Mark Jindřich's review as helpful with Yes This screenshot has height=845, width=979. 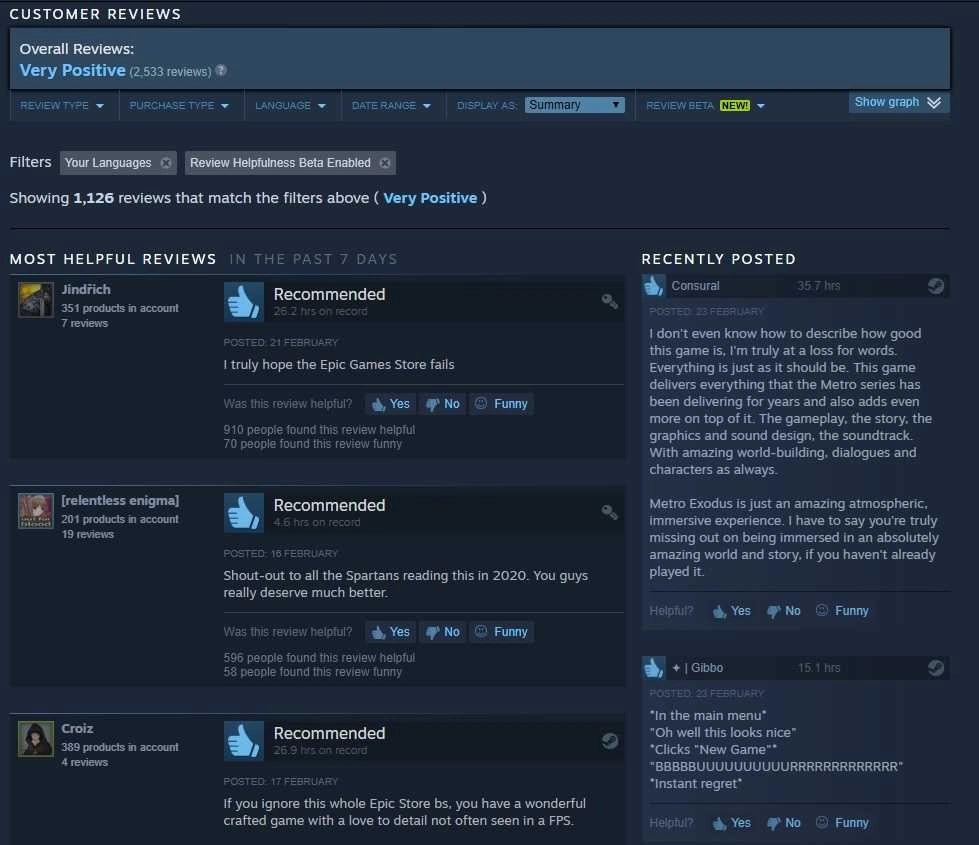pos(389,404)
